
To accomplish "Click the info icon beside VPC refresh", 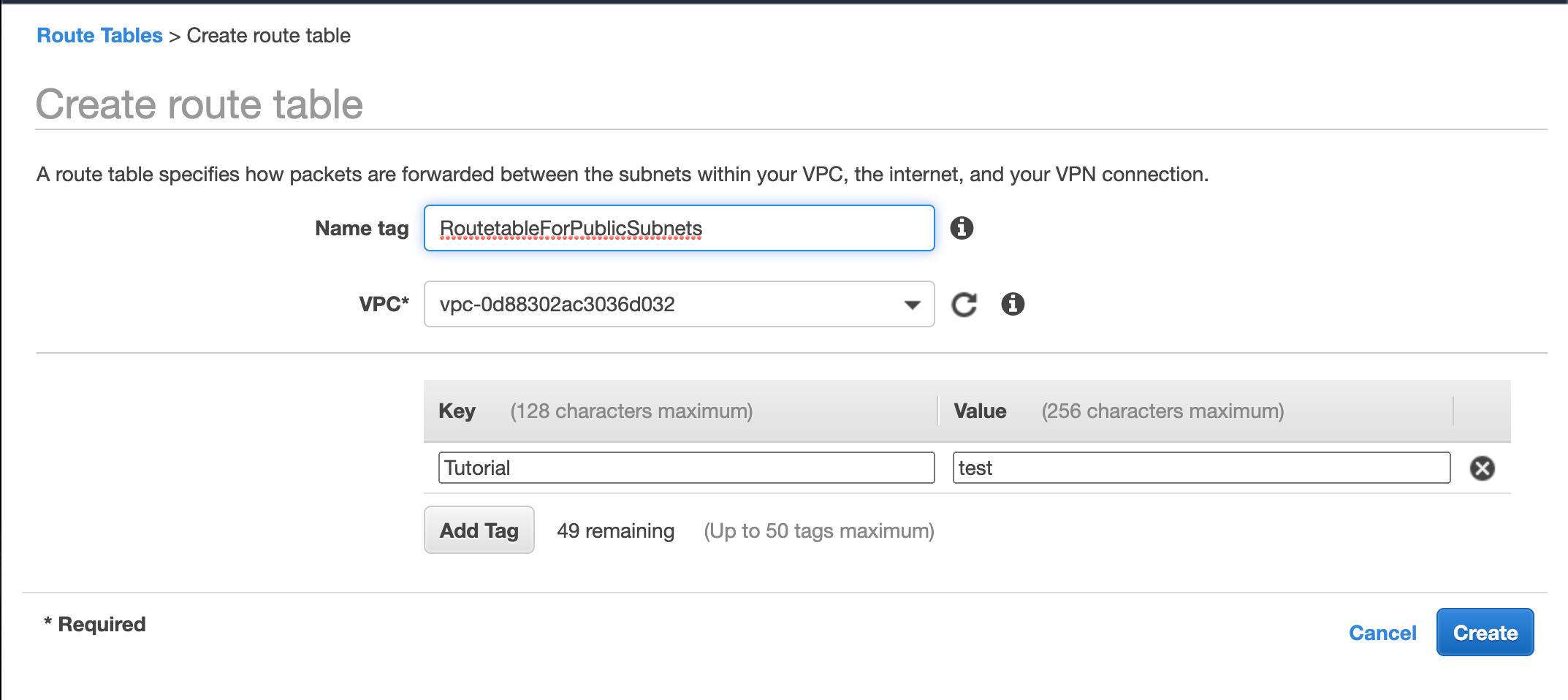I will tap(1013, 304).
